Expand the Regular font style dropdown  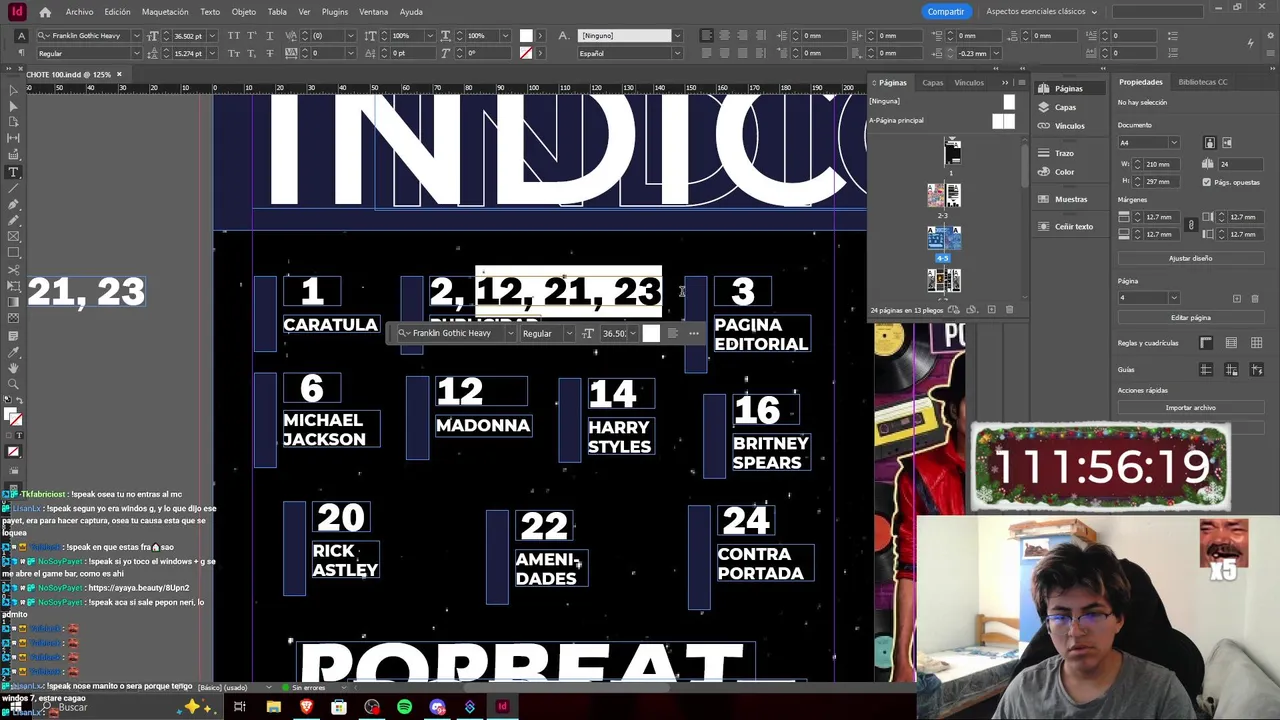(x=136, y=53)
